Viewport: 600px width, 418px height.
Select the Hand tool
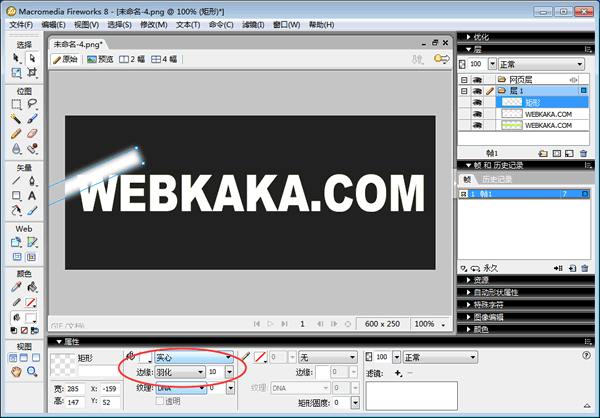17,371
